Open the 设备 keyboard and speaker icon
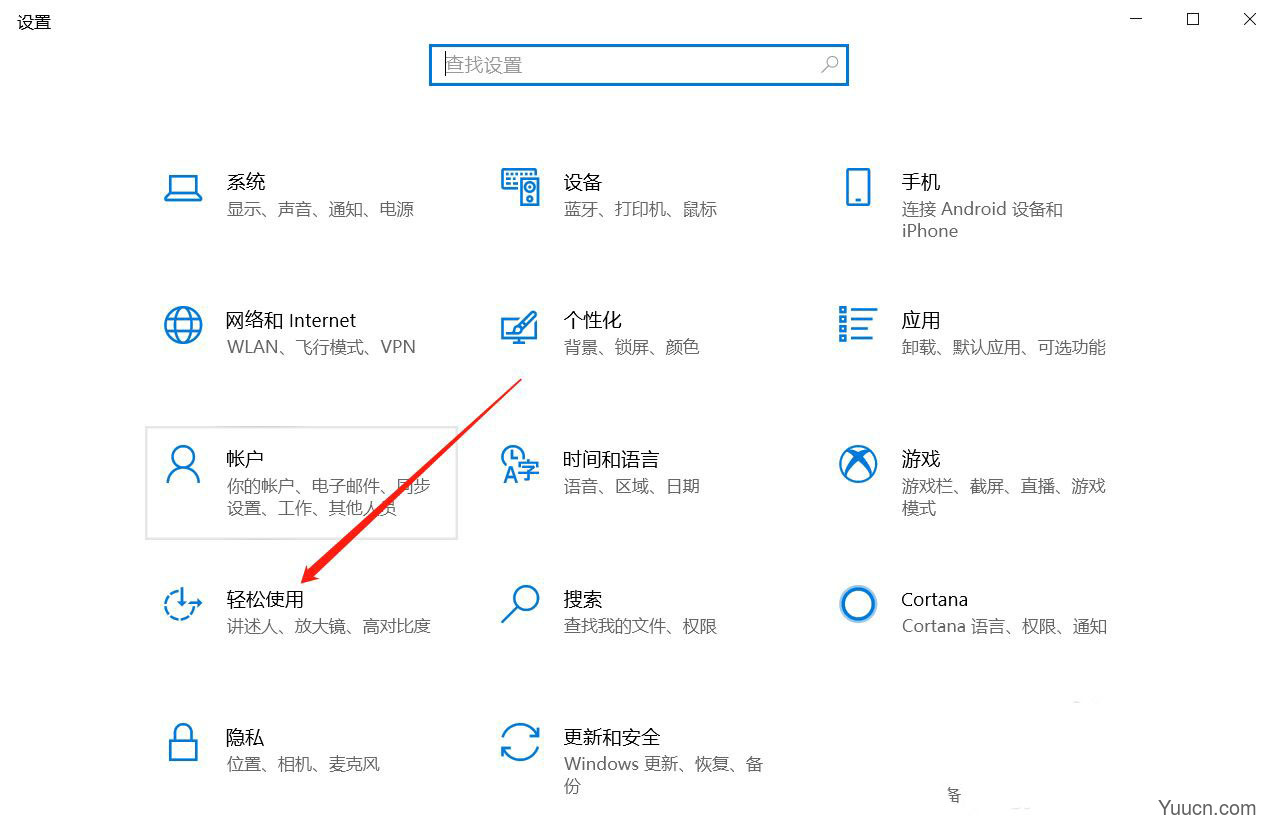Image resolution: width=1269 pixels, height=838 pixels. coord(520,187)
